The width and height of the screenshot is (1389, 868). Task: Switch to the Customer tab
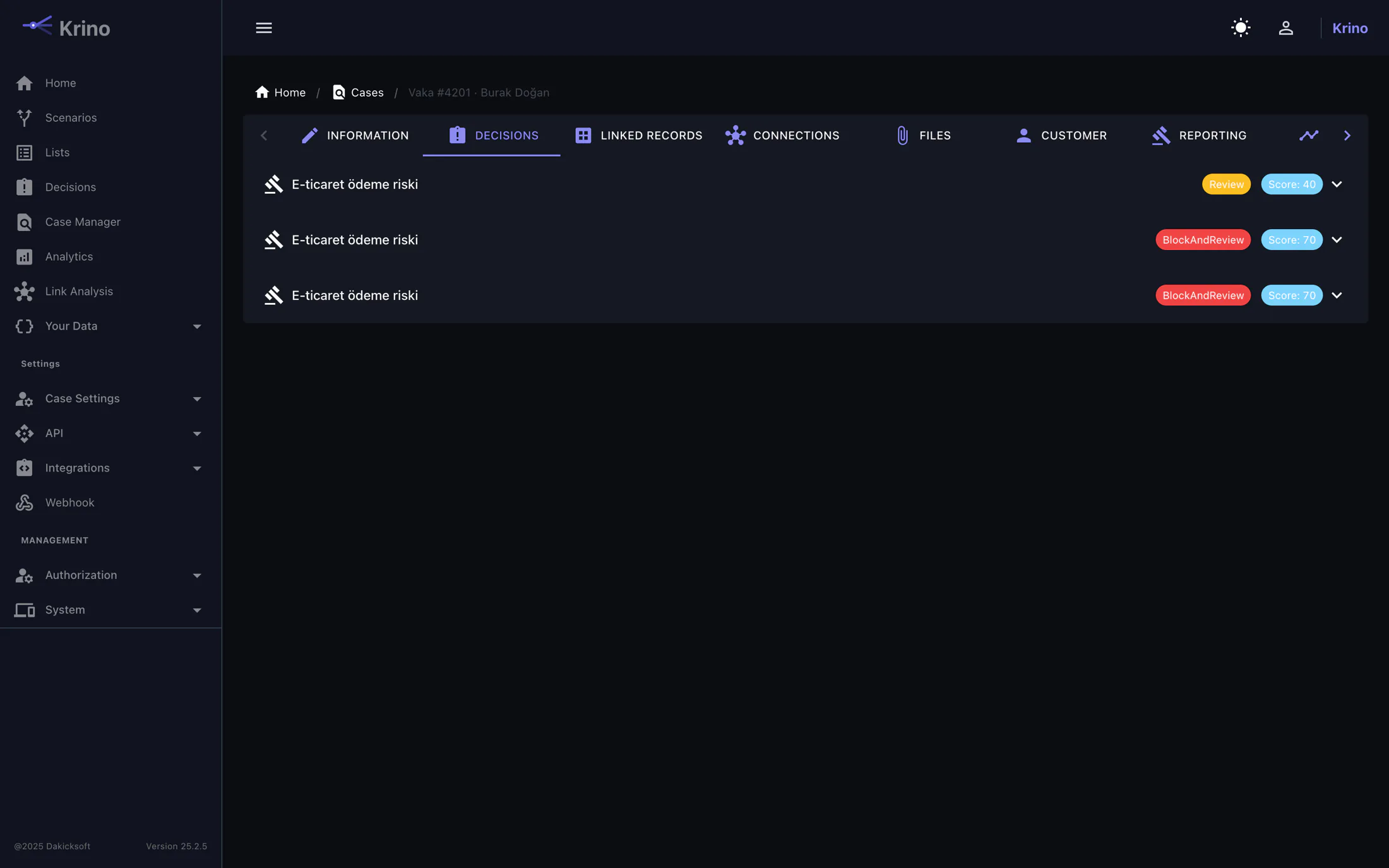tap(1061, 135)
